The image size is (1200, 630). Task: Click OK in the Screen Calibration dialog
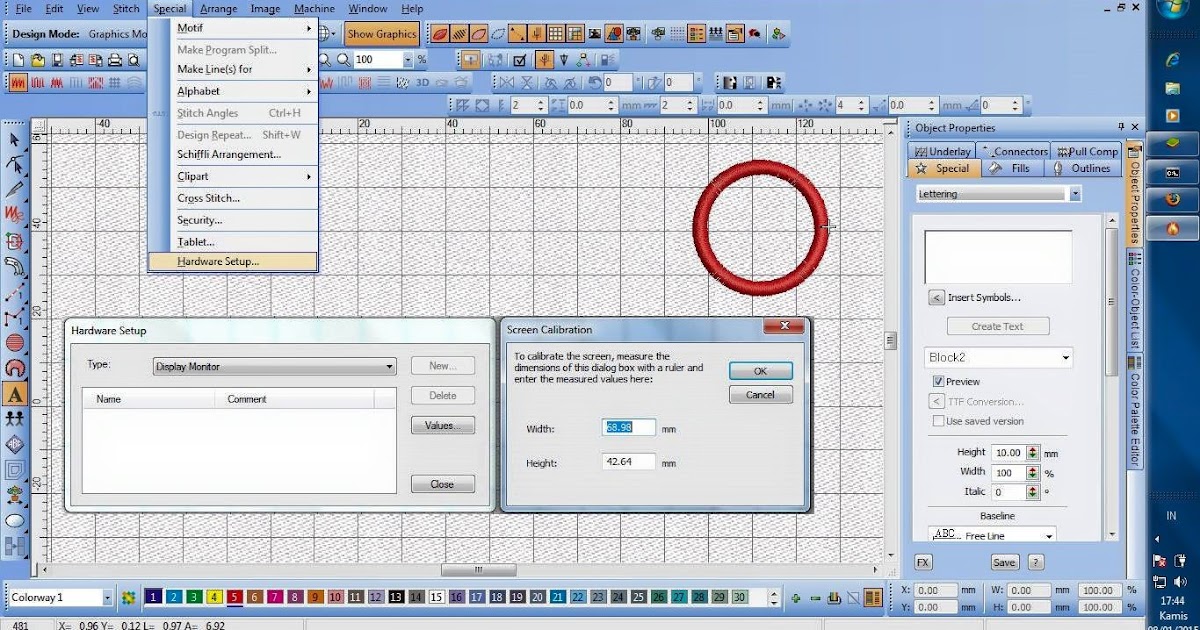760,370
